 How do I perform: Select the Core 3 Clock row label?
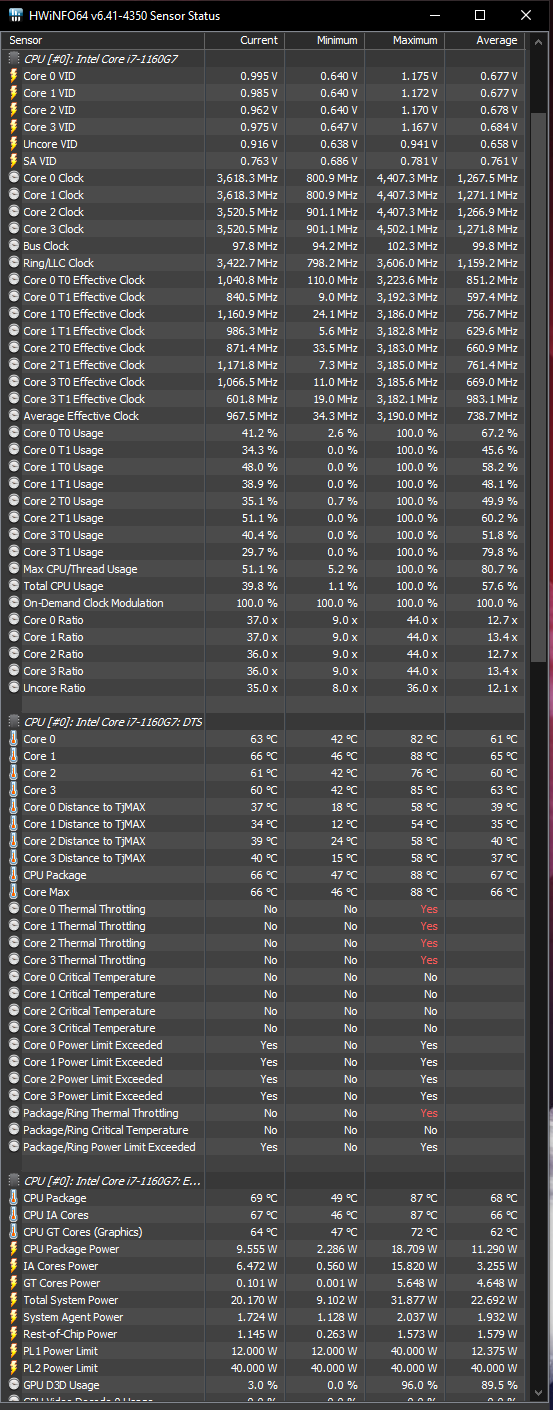(x=54, y=229)
